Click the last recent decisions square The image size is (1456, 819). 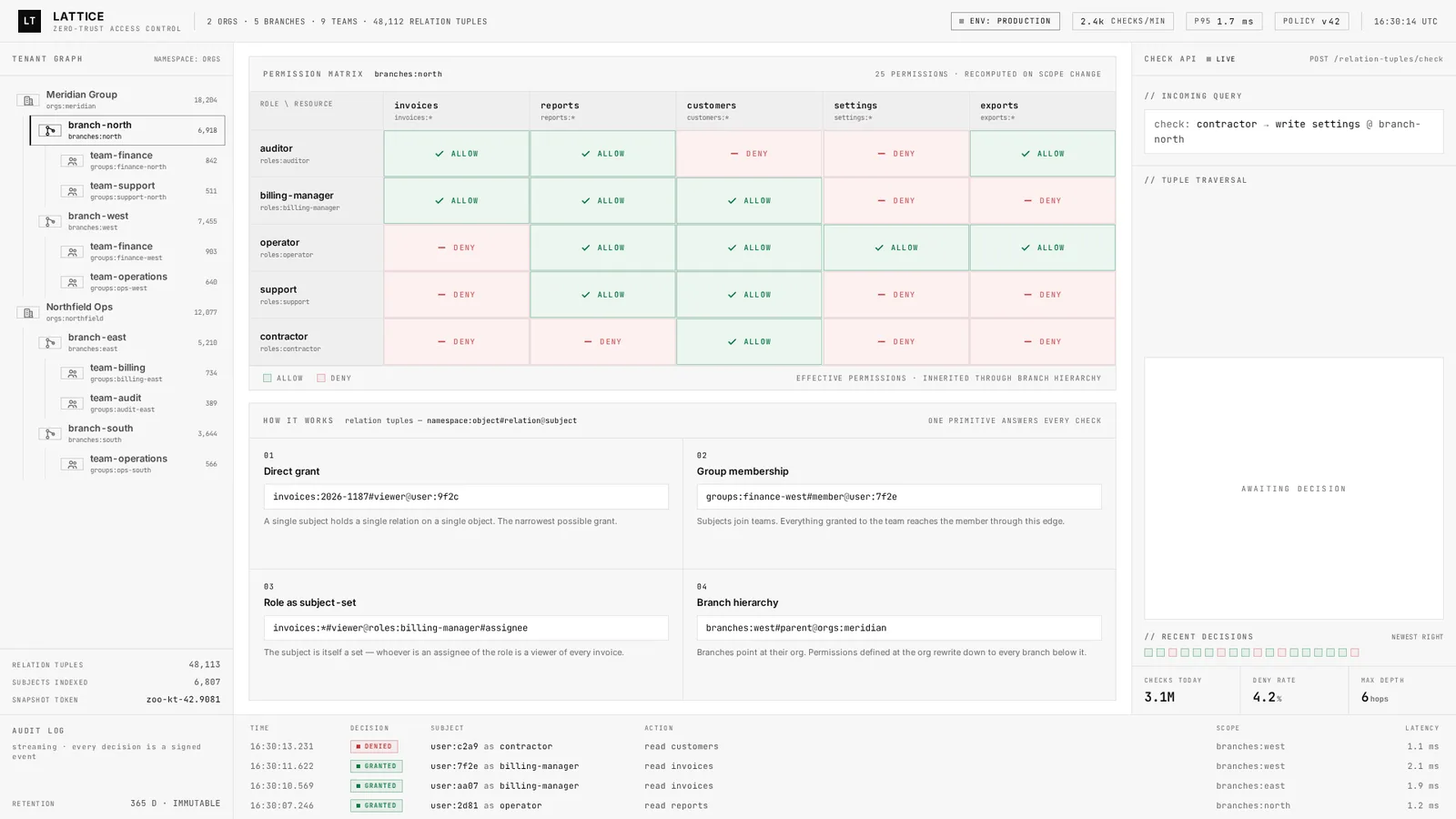[x=1355, y=652]
